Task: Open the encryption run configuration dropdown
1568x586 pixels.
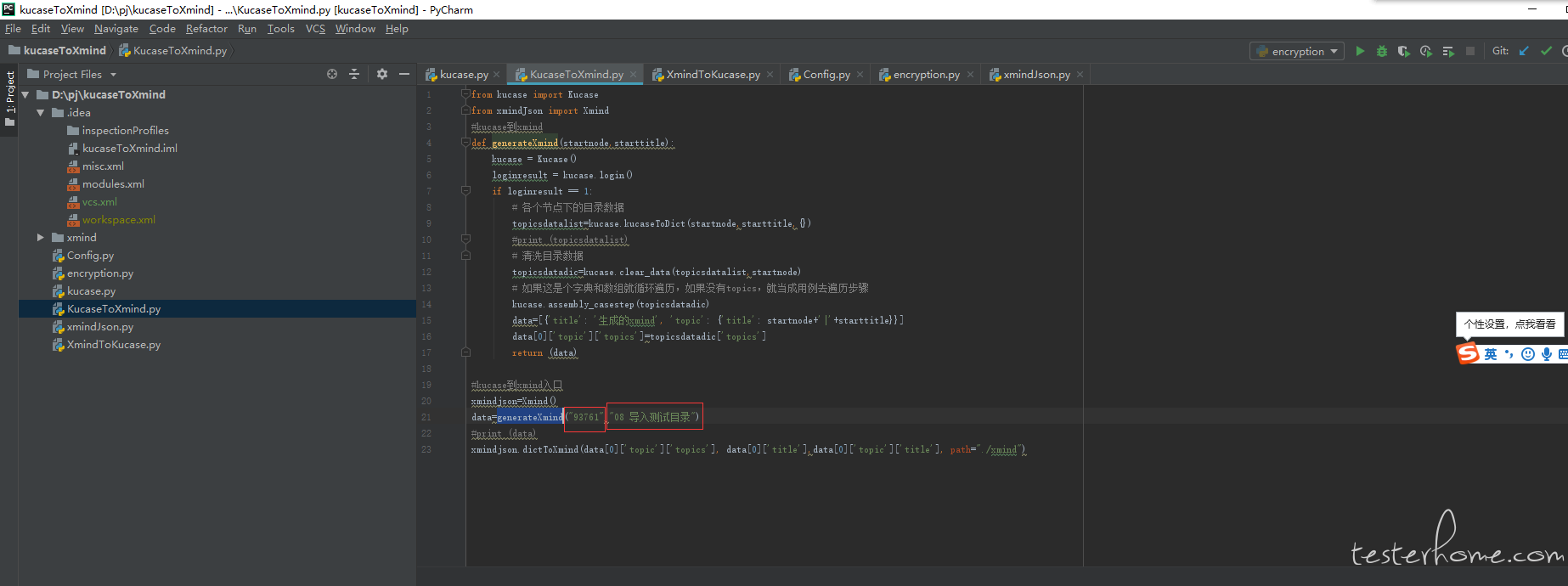Action: pos(1296,51)
